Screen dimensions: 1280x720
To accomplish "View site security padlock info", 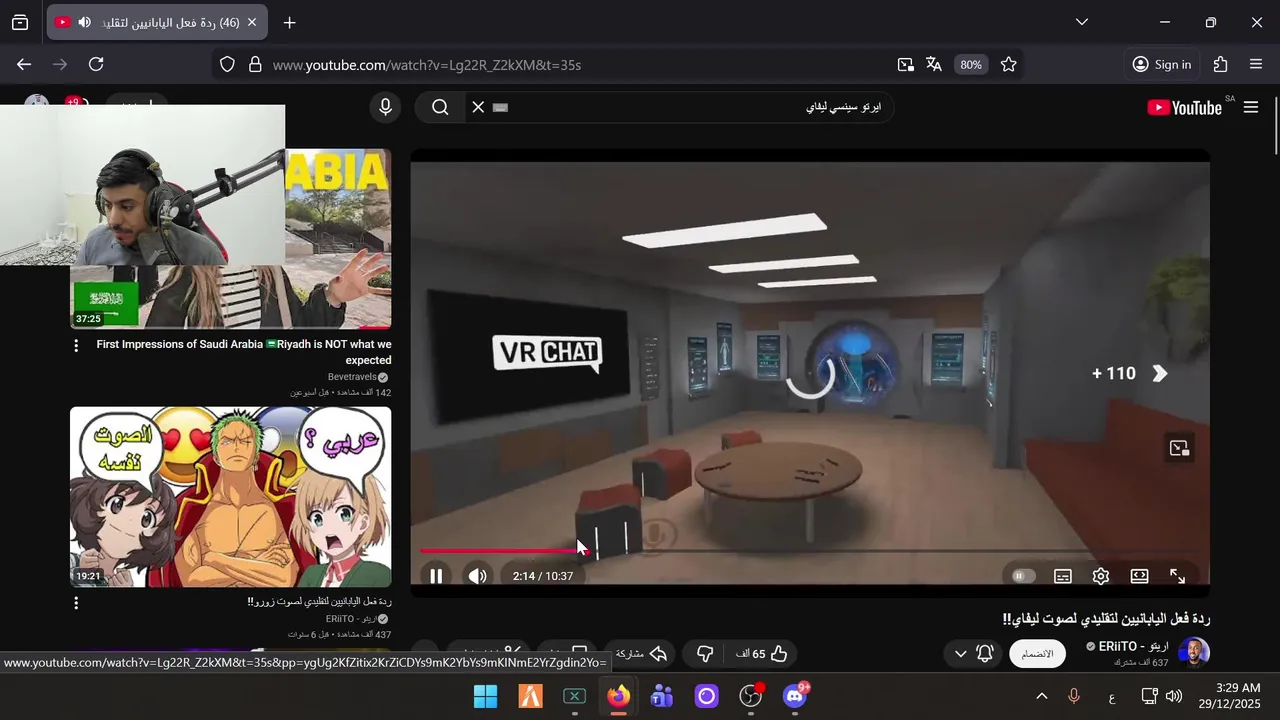I will tap(255, 64).
